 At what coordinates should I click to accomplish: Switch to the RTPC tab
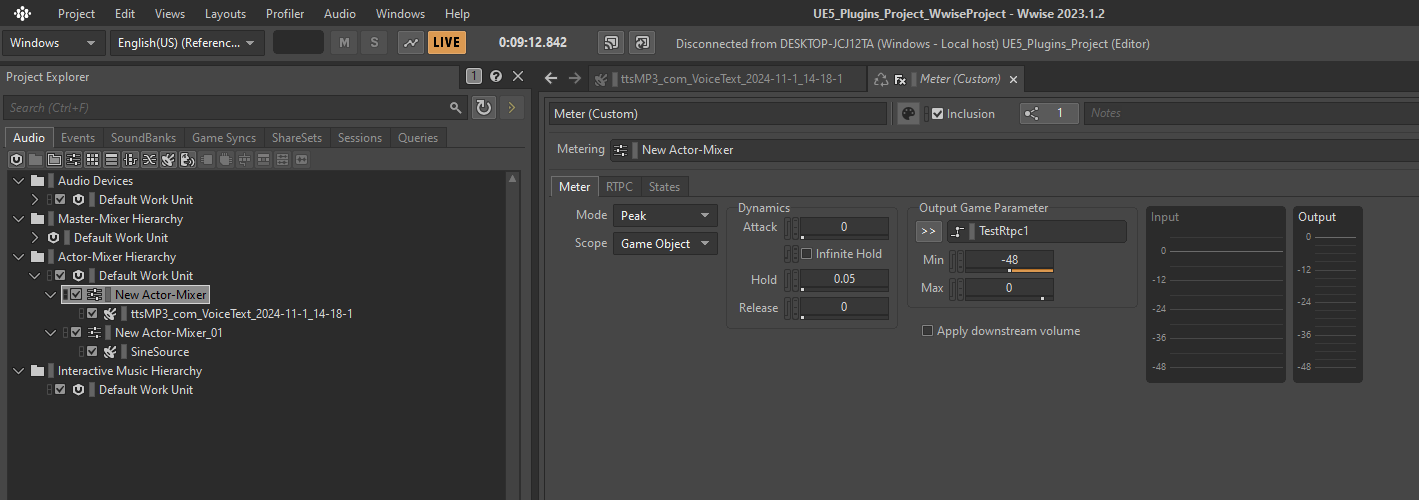point(619,187)
